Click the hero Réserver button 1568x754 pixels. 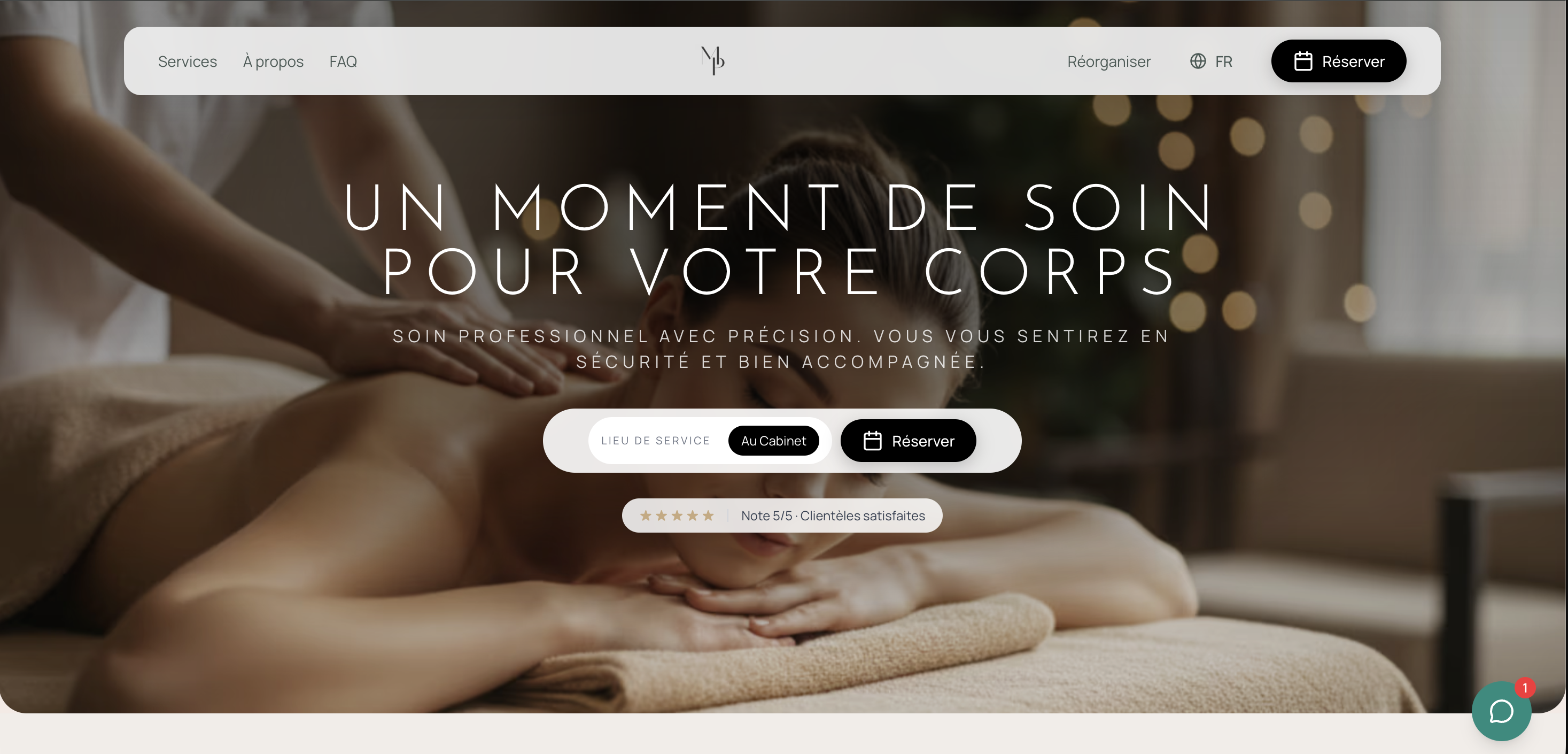907,440
